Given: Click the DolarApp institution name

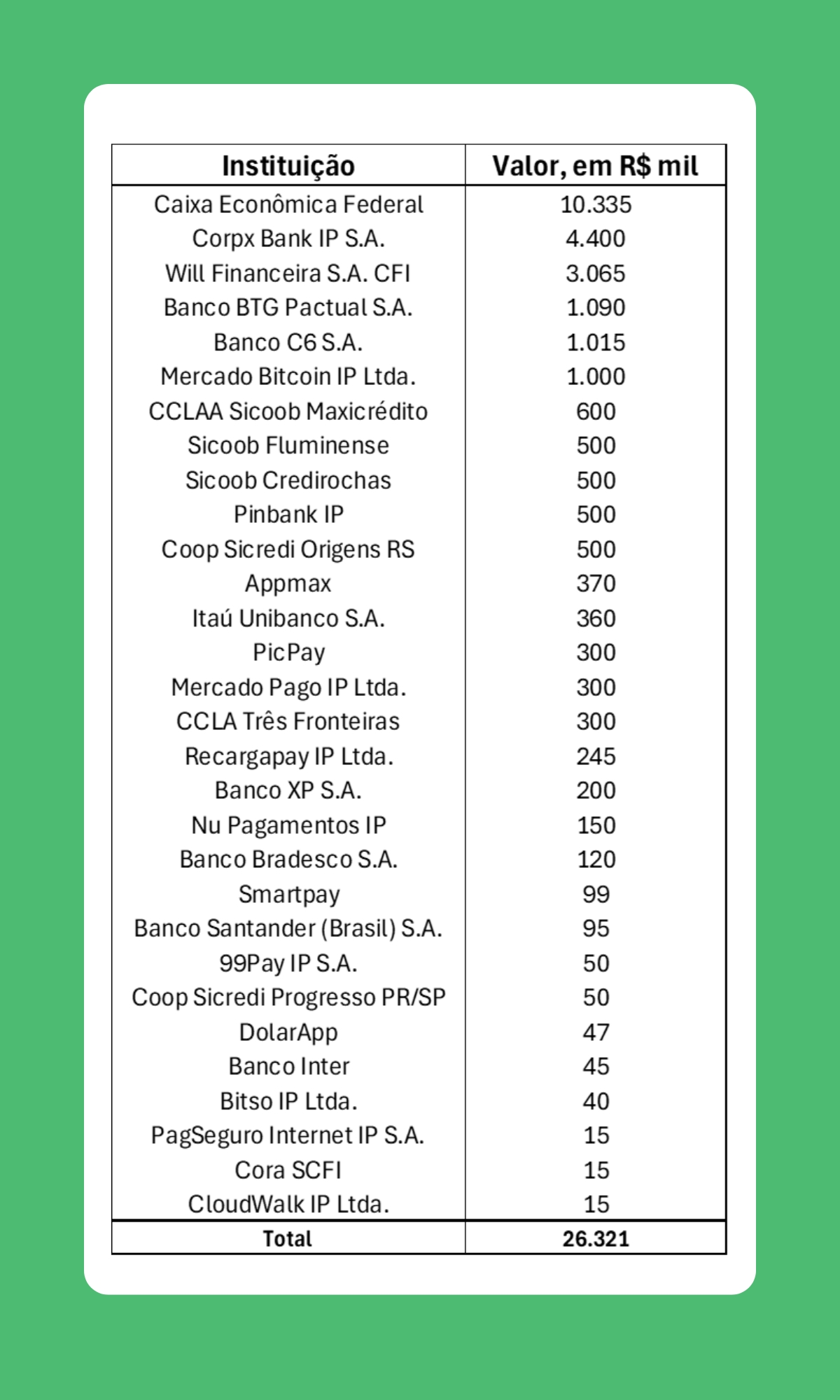Looking at the screenshot, I should point(288,1032).
